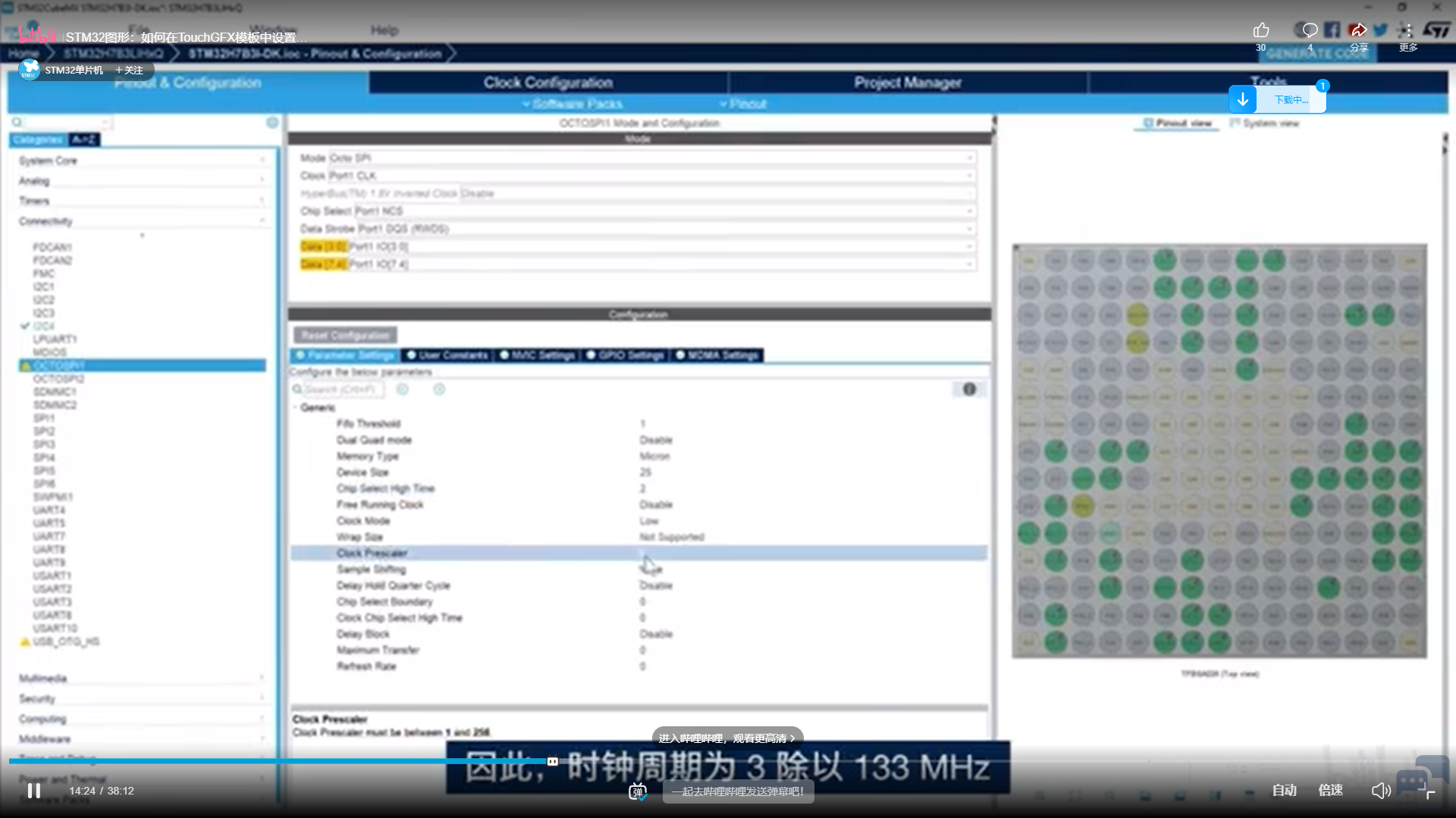
Task: Follow the channel with +关注
Action: 129,70
